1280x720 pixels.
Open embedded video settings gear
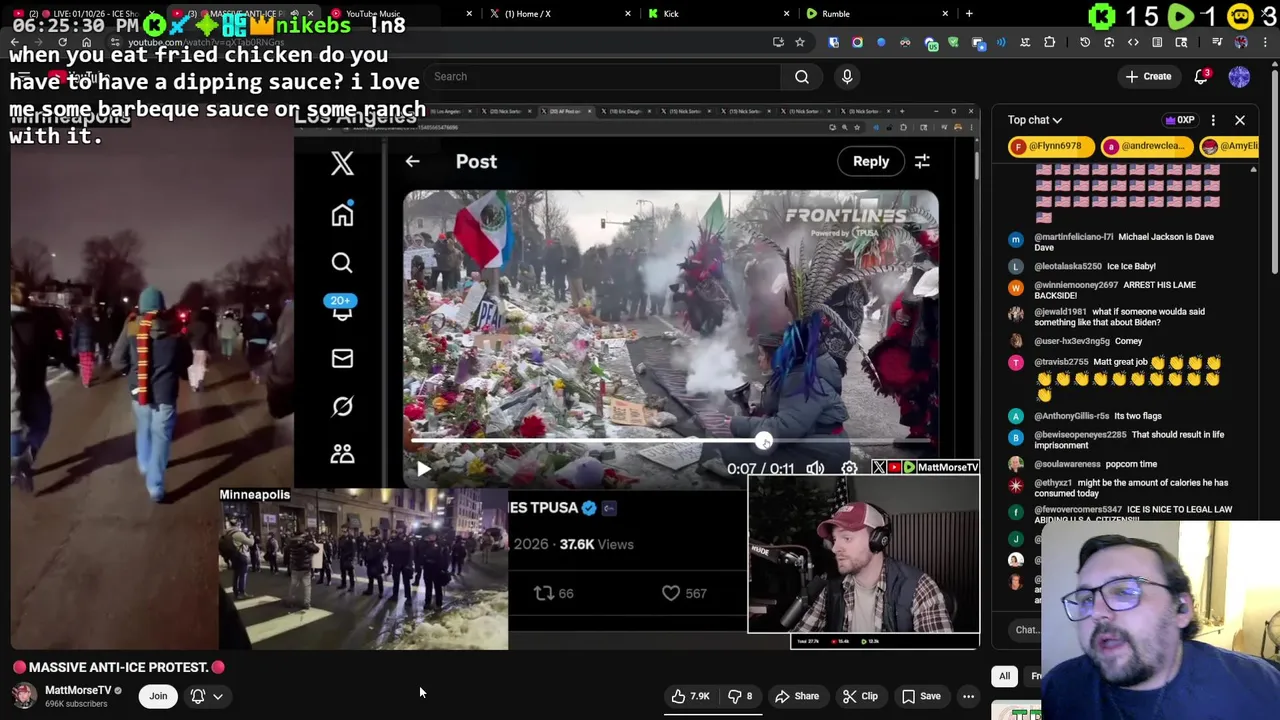click(849, 468)
